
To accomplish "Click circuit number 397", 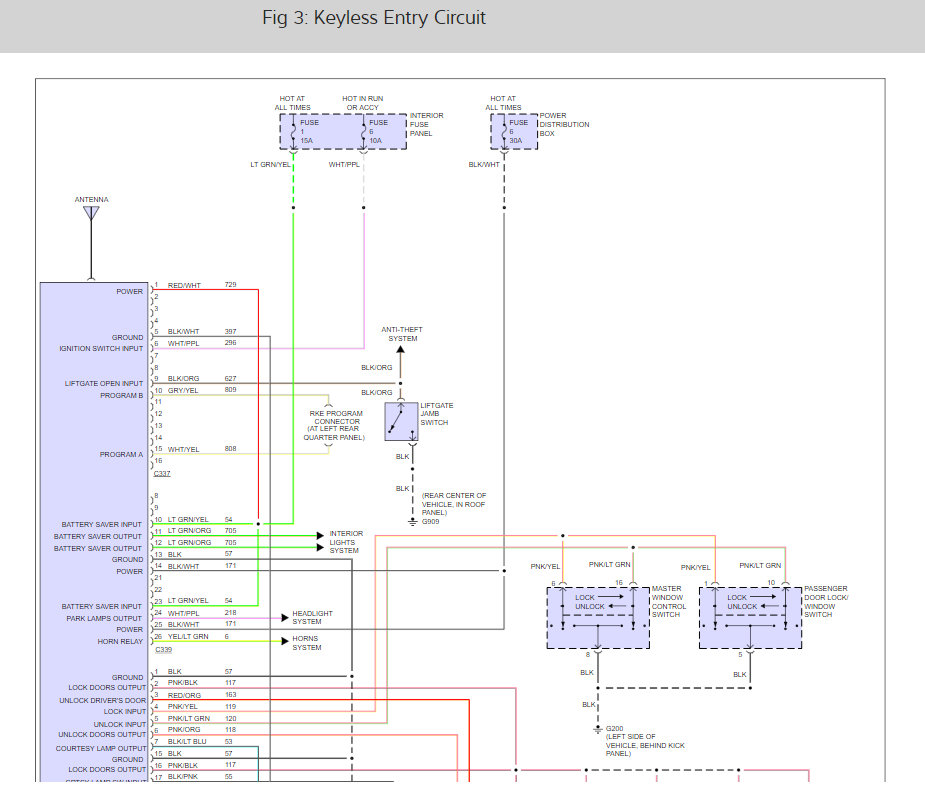I will (230, 331).
